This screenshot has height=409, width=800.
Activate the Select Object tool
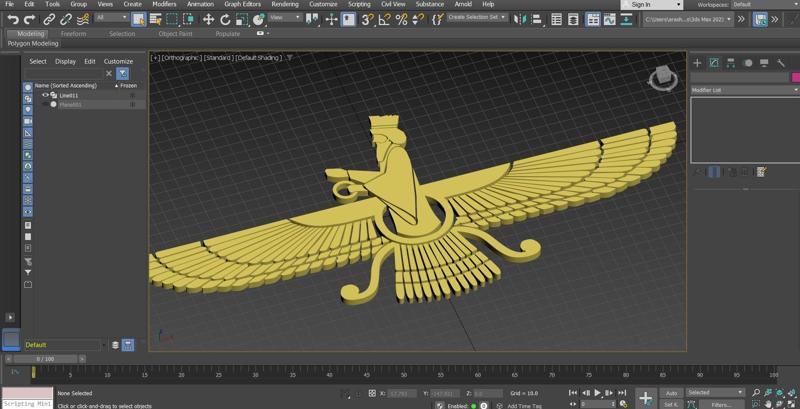[138, 20]
